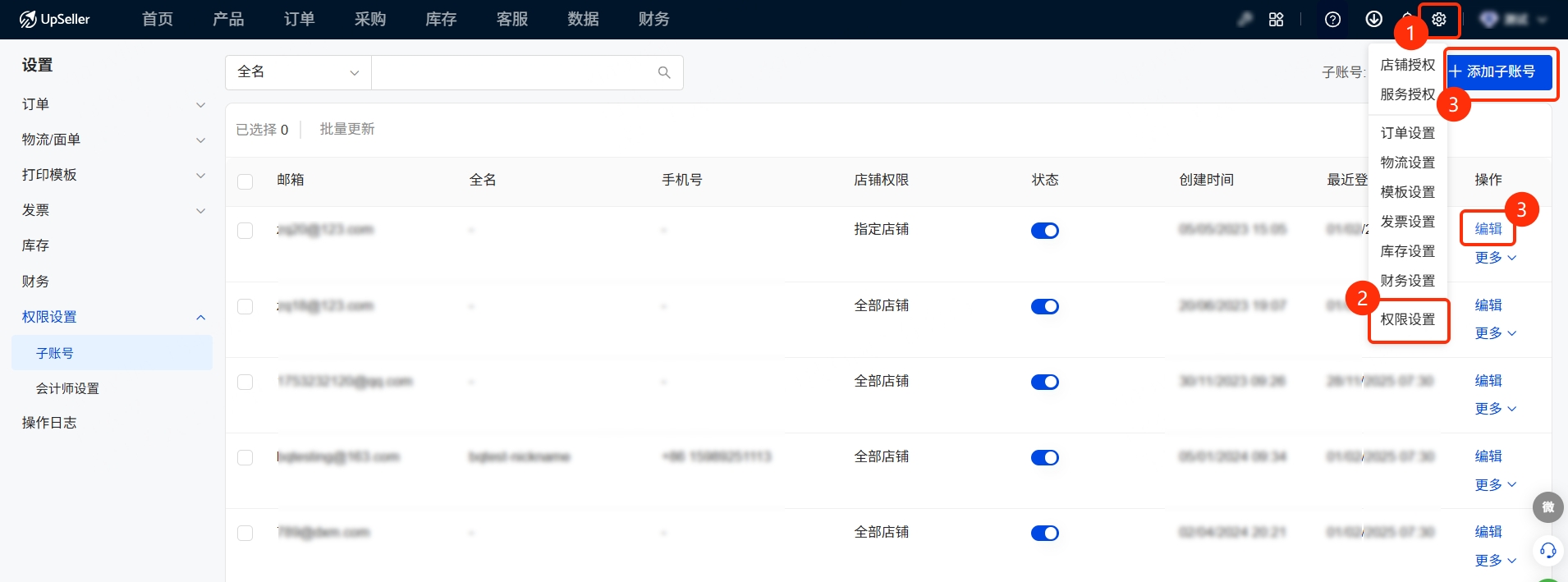
Task: Click 批量更新 bulk update button
Action: click(347, 129)
